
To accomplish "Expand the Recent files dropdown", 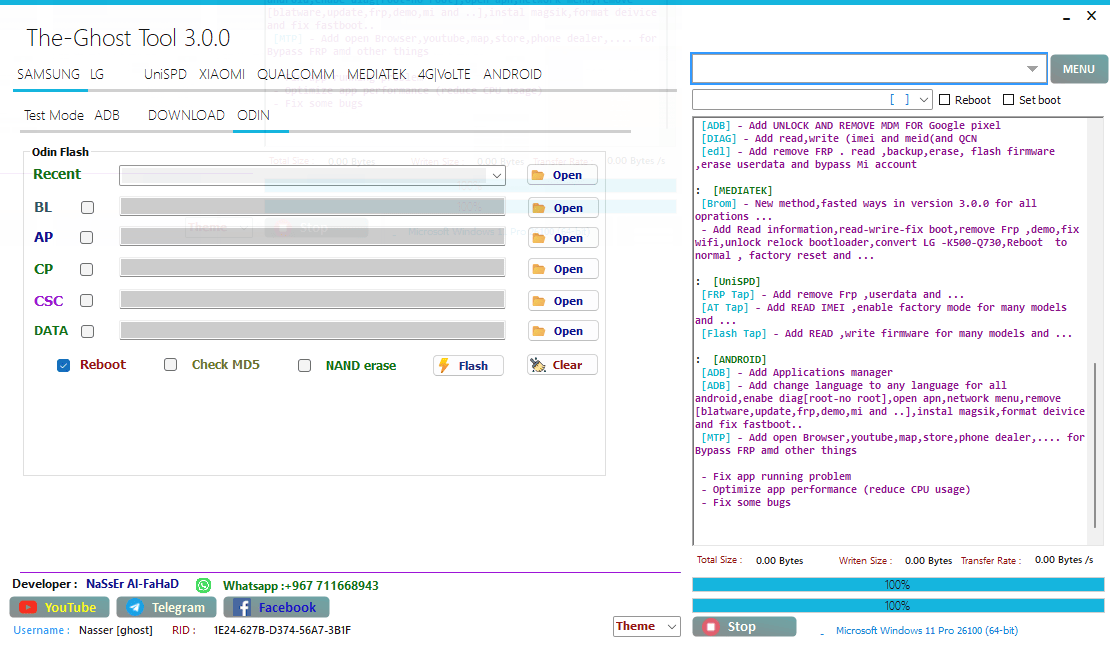I will 497,175.
